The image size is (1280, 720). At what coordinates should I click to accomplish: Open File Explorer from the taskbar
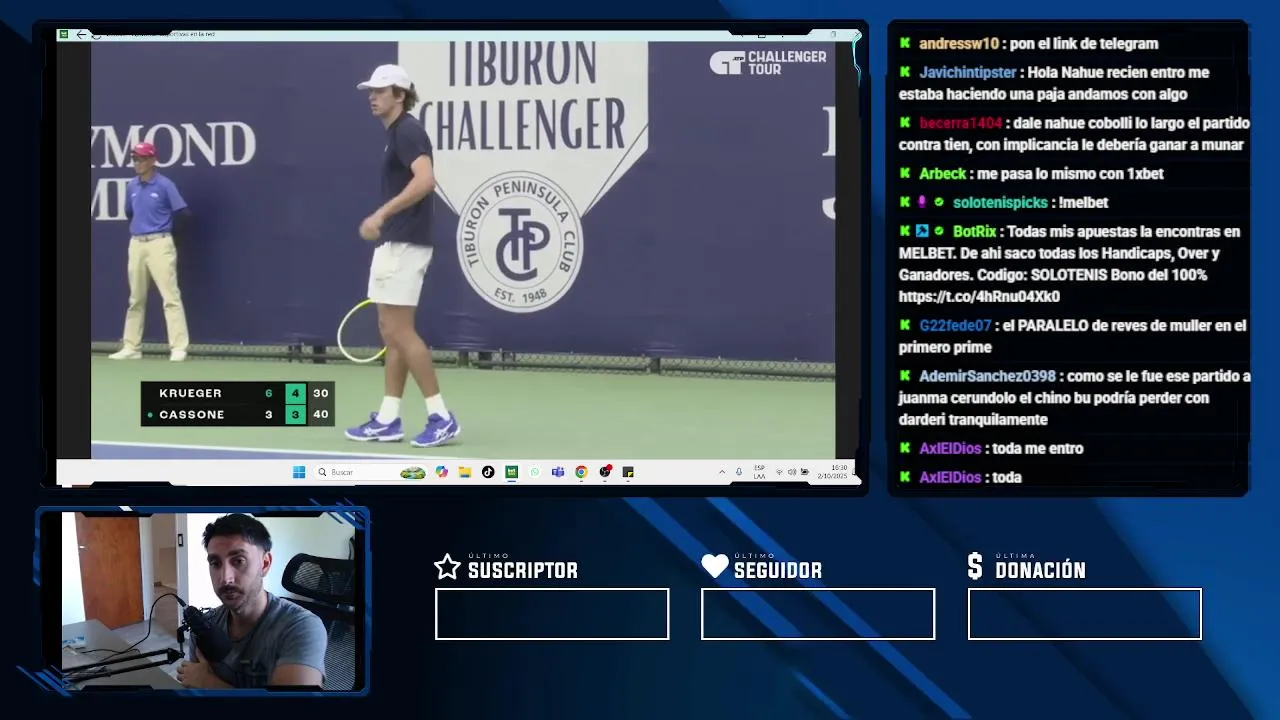coord(465,472)
